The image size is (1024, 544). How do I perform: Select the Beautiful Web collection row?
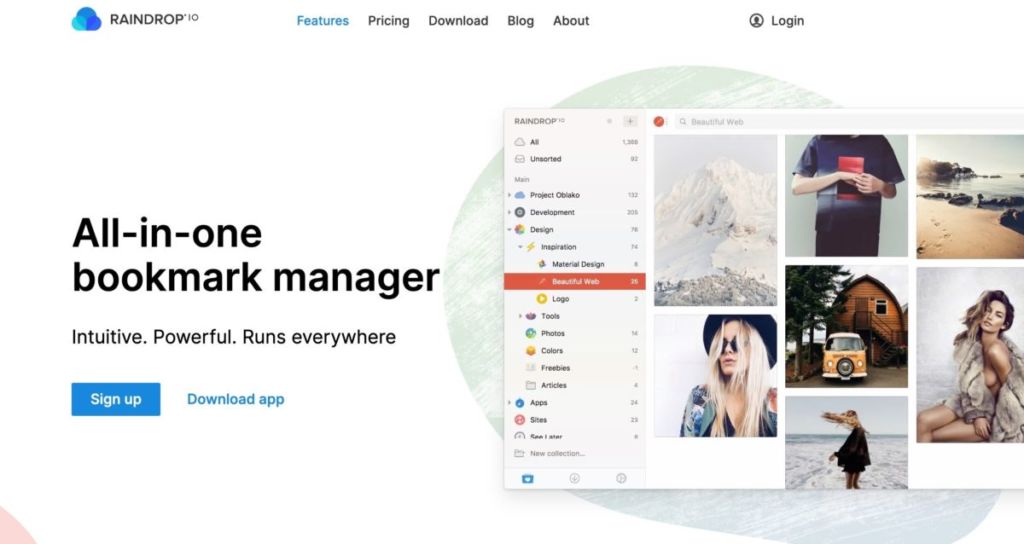(575, 281)
